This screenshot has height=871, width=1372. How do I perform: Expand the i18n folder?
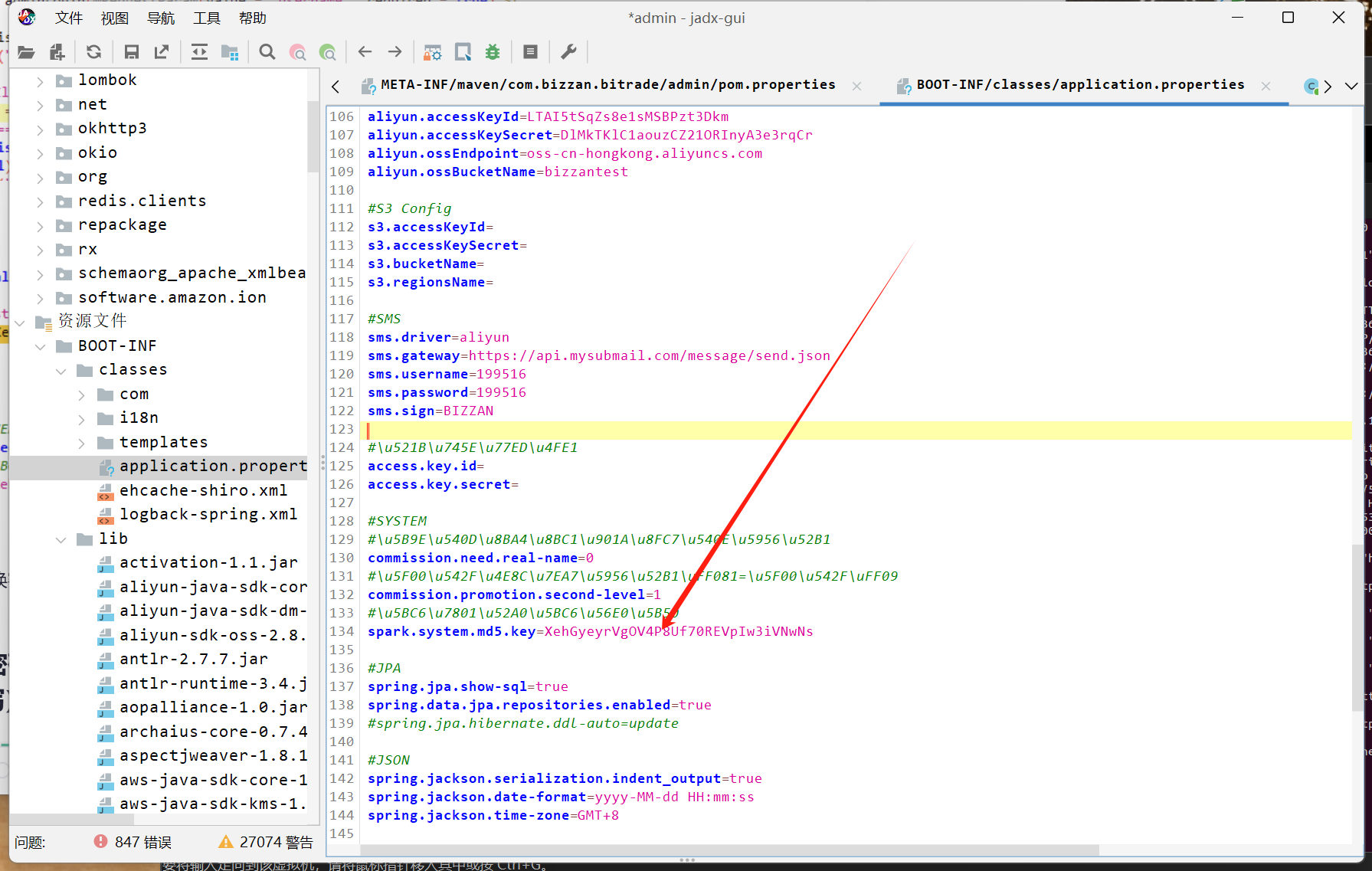click(x=81, y=418)
